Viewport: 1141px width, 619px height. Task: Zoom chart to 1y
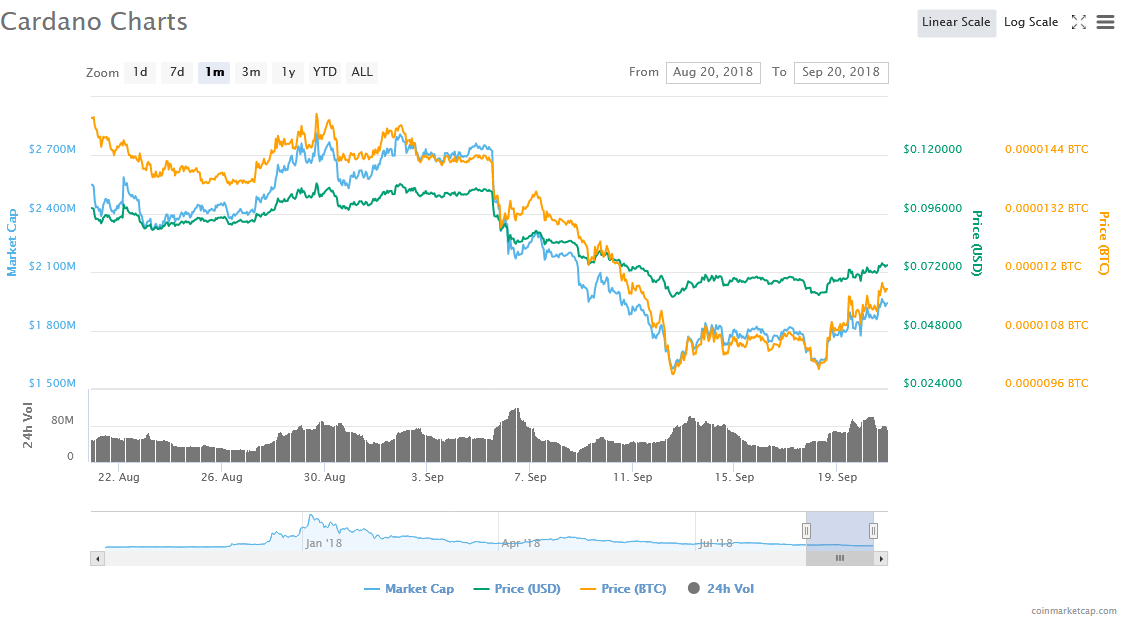(x=288, y=72)
